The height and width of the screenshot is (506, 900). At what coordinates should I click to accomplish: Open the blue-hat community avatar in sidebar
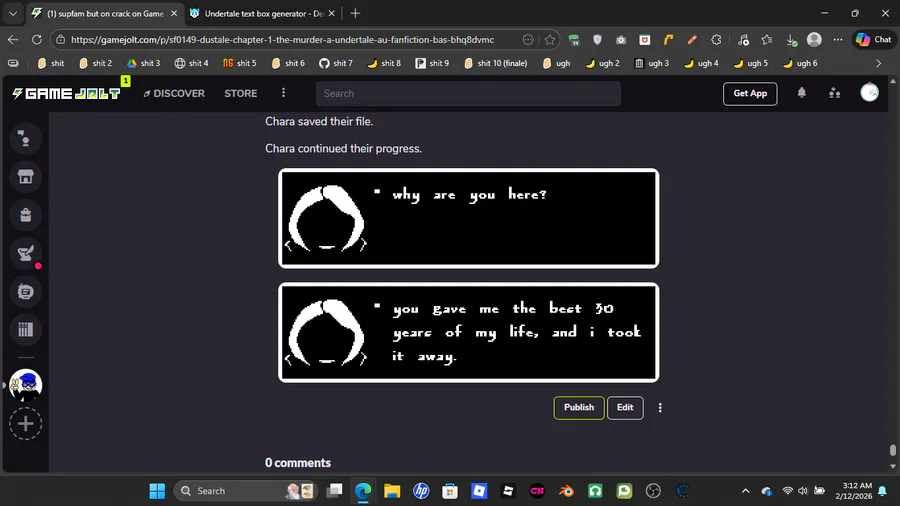coord(25,385)
